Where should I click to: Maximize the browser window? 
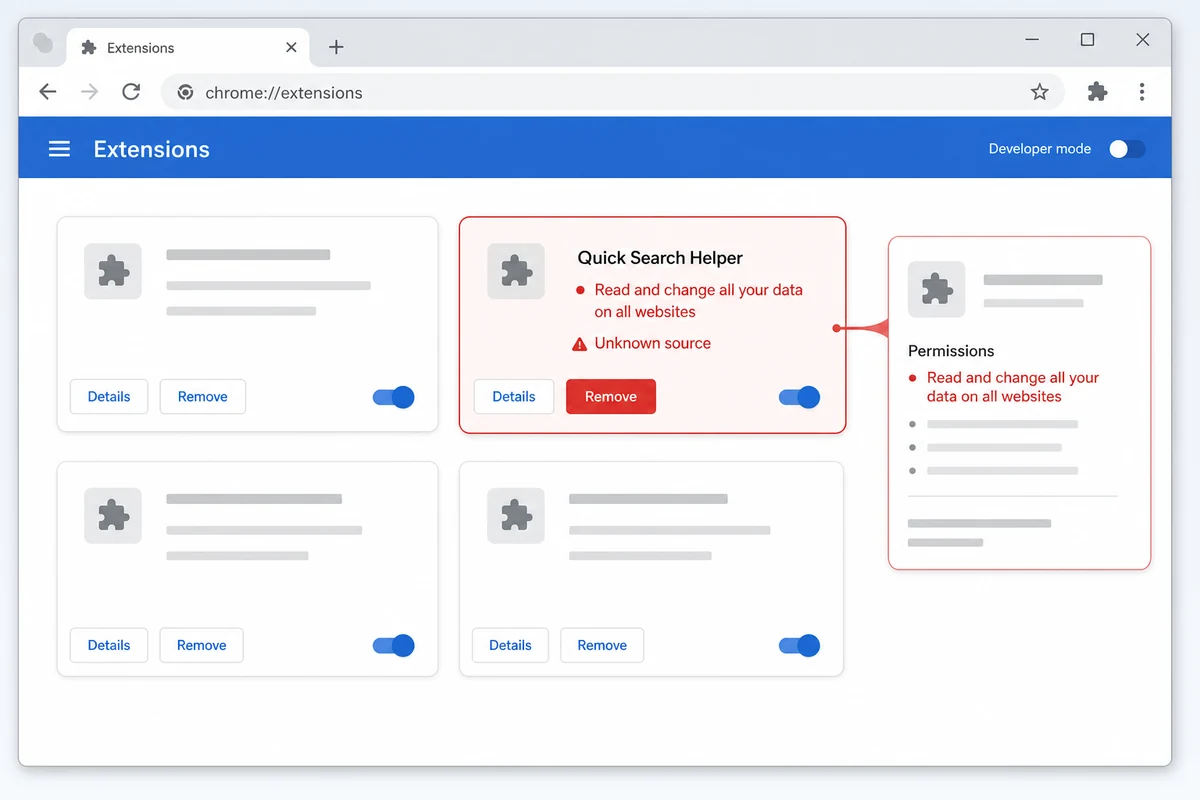(x=1087, y=40)
